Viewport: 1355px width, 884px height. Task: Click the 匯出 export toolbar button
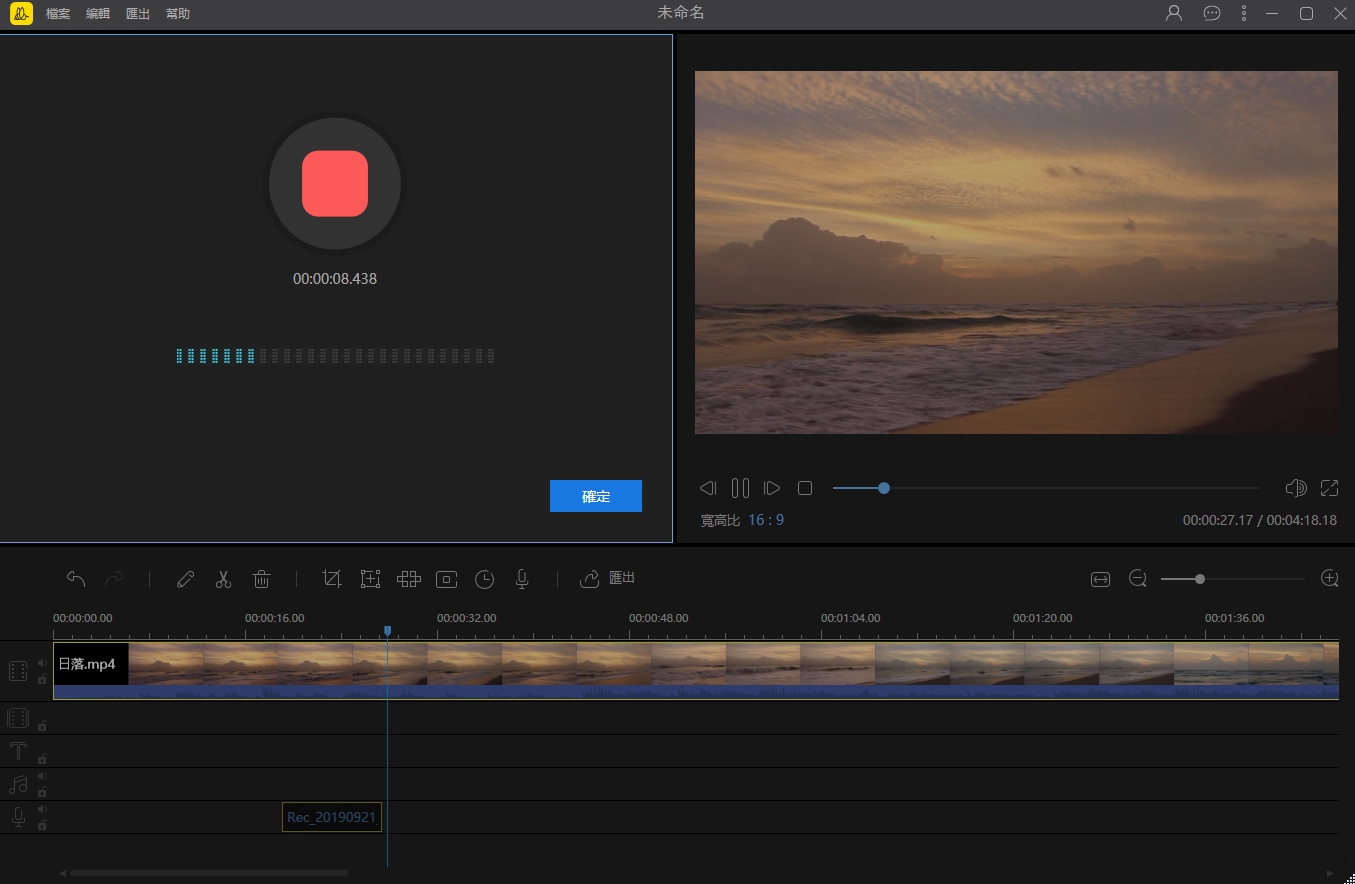coord(608,578)
